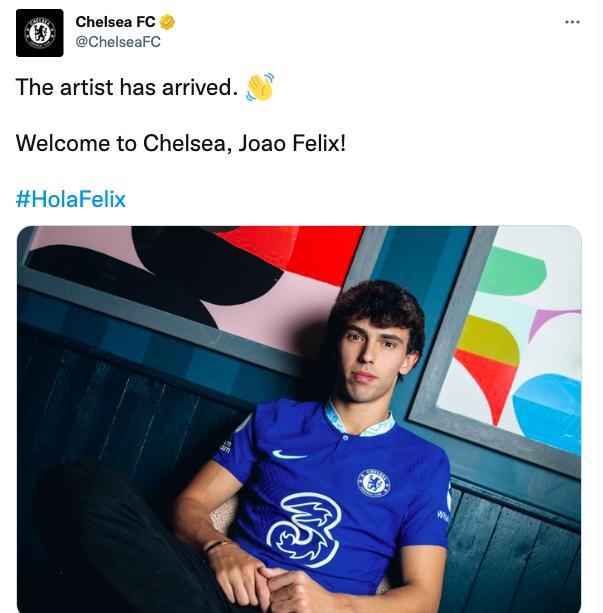Click the "The artist has arrived." text

pos(125,88)
